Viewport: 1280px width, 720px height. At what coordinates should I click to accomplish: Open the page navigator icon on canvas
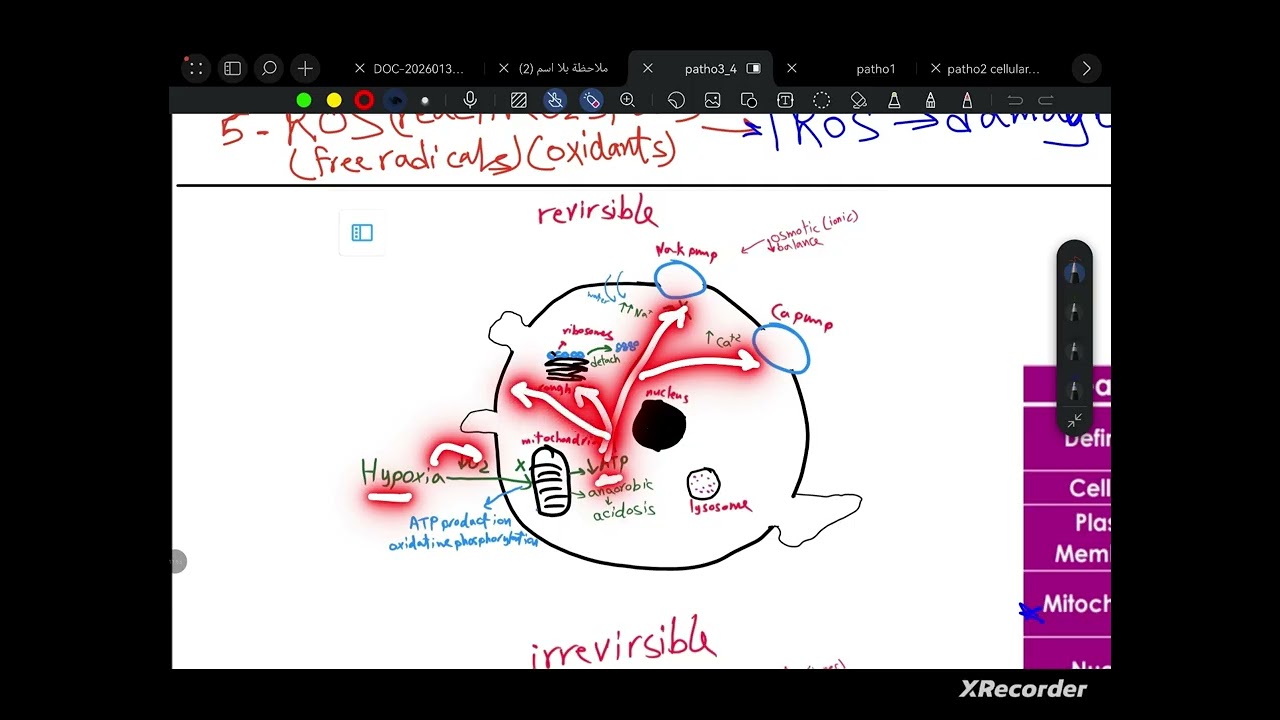[362, 233]
